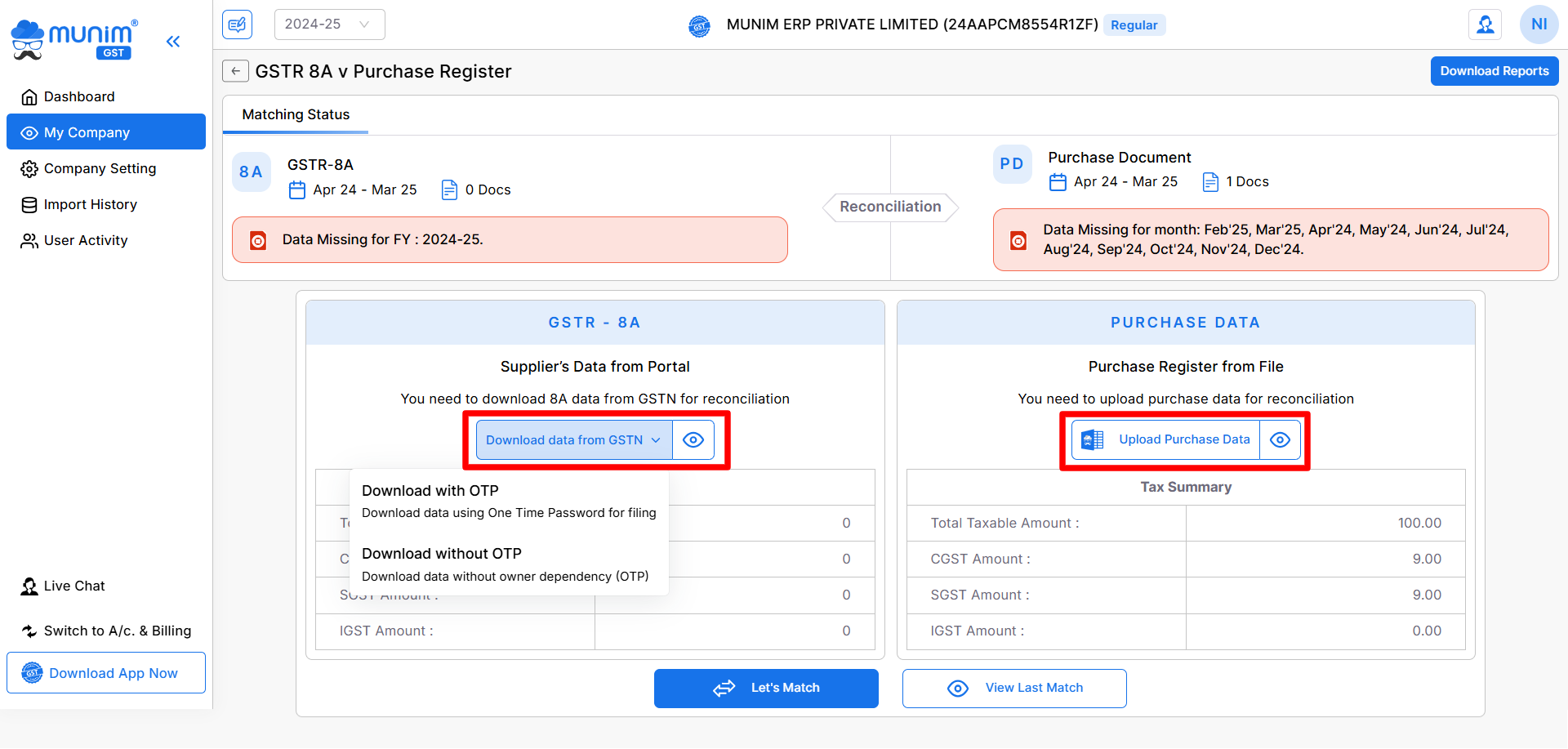
Task: View GSTR-8A data using eye icon
Action: click(x=693, y=440)
